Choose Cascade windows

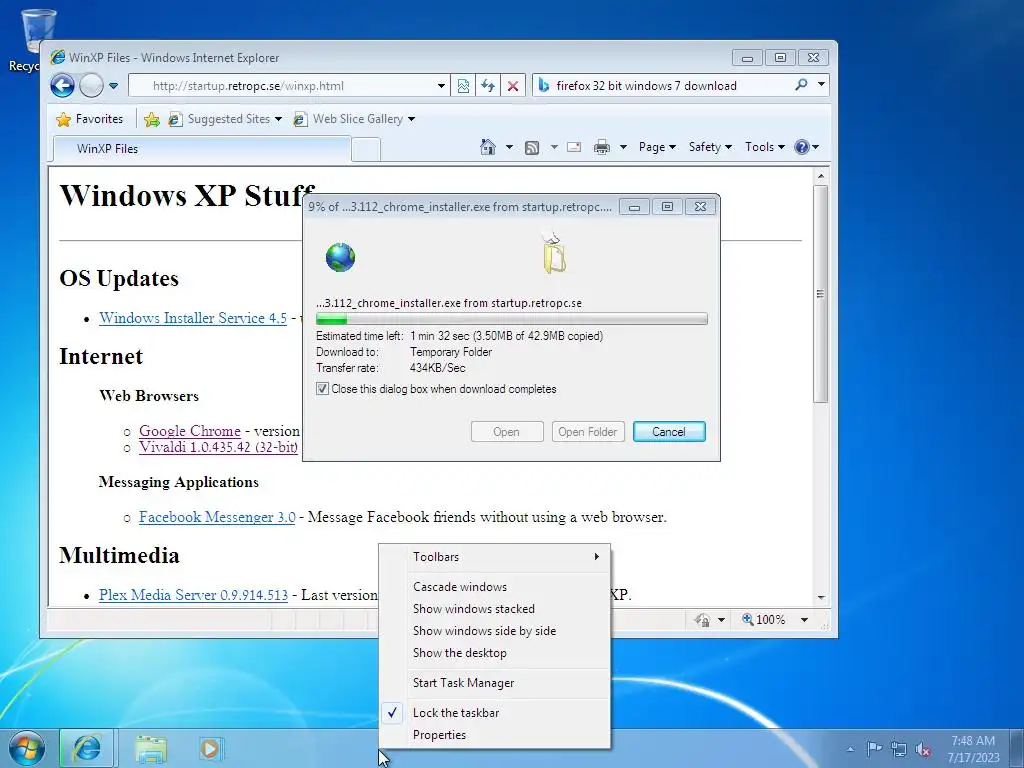coord(495,586)
